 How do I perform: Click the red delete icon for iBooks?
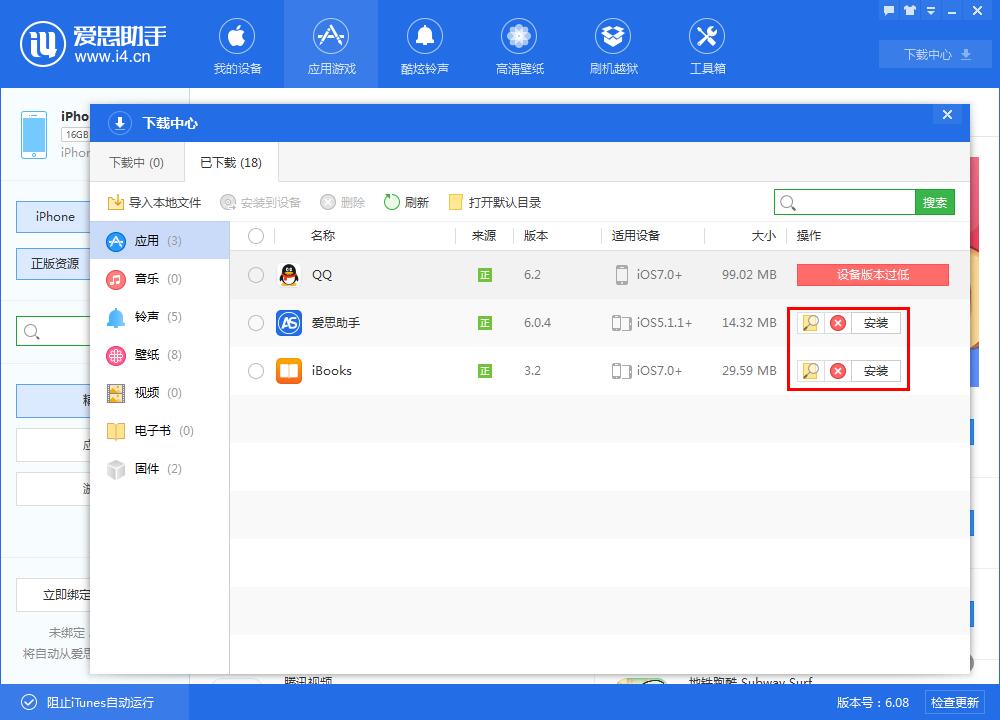coord(838,371)
